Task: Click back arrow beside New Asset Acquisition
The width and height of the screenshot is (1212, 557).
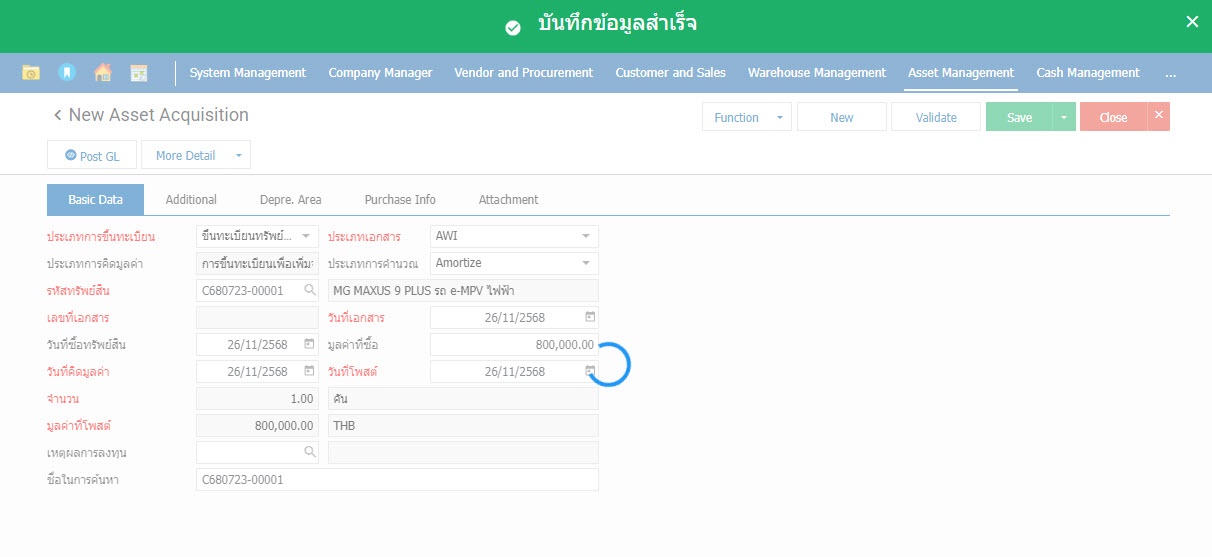Action: (x=57, y=116)
